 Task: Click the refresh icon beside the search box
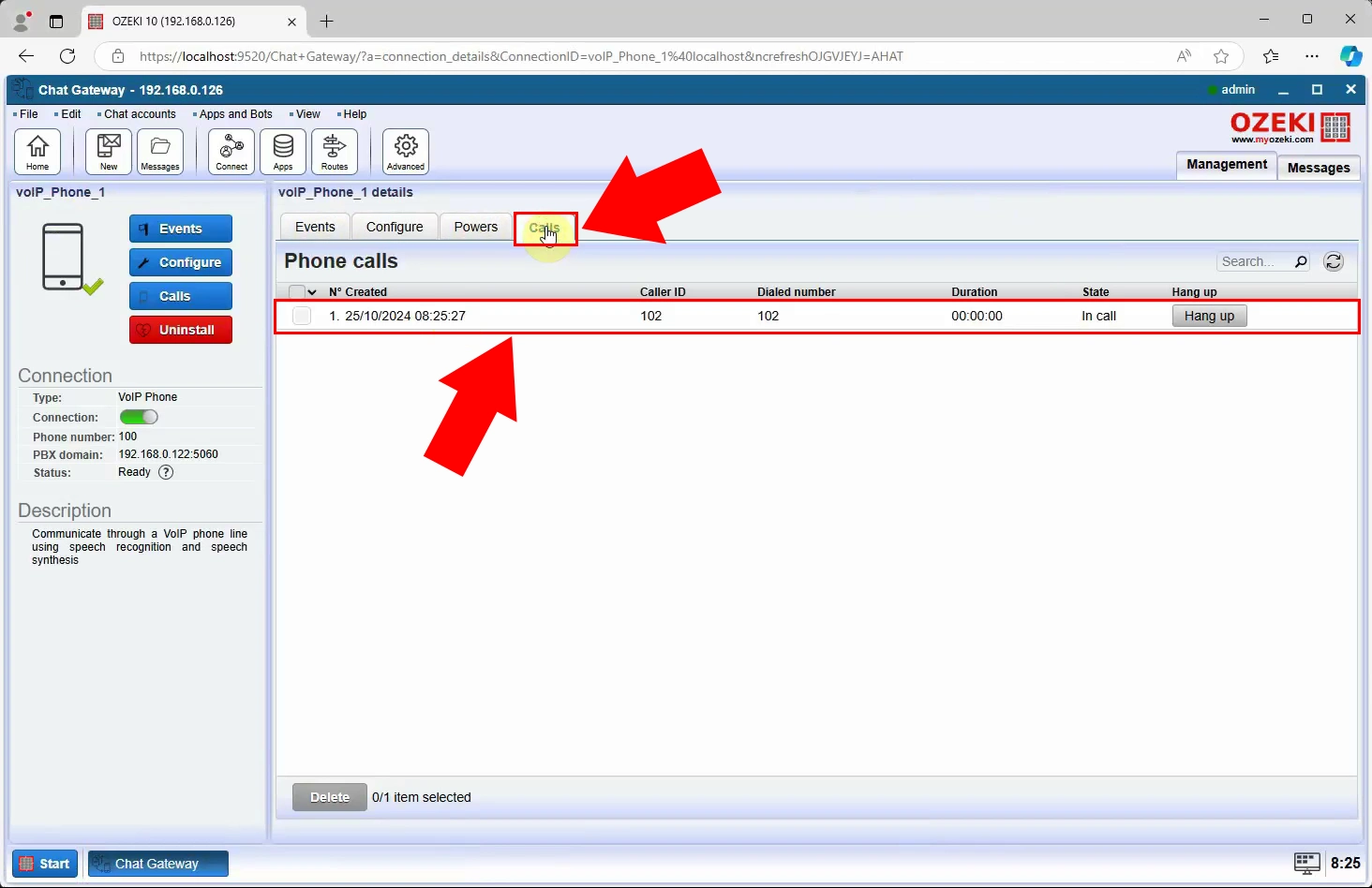[1334, 261]
